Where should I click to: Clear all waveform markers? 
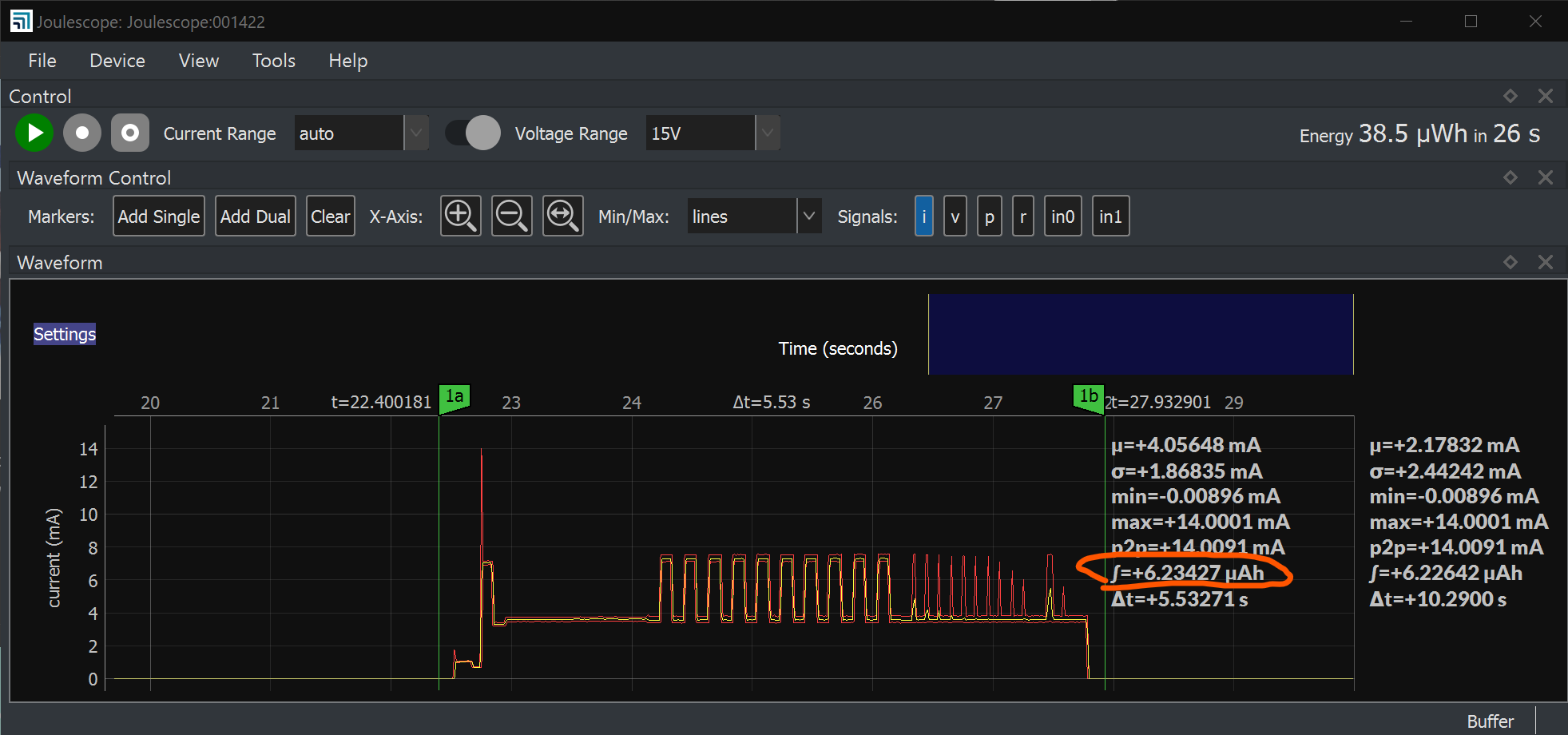coord(330,216)
